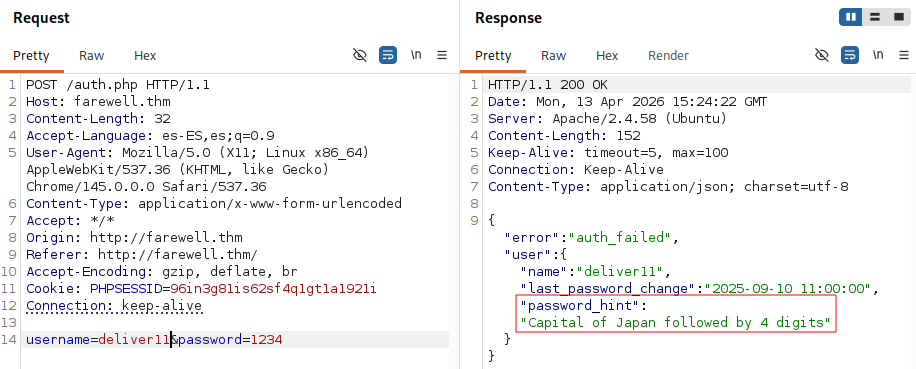The width and height of the screenshot is (916, 369).
Task: Click the "name":"deliver11" JSON line
Action: (x=596, y=271)
